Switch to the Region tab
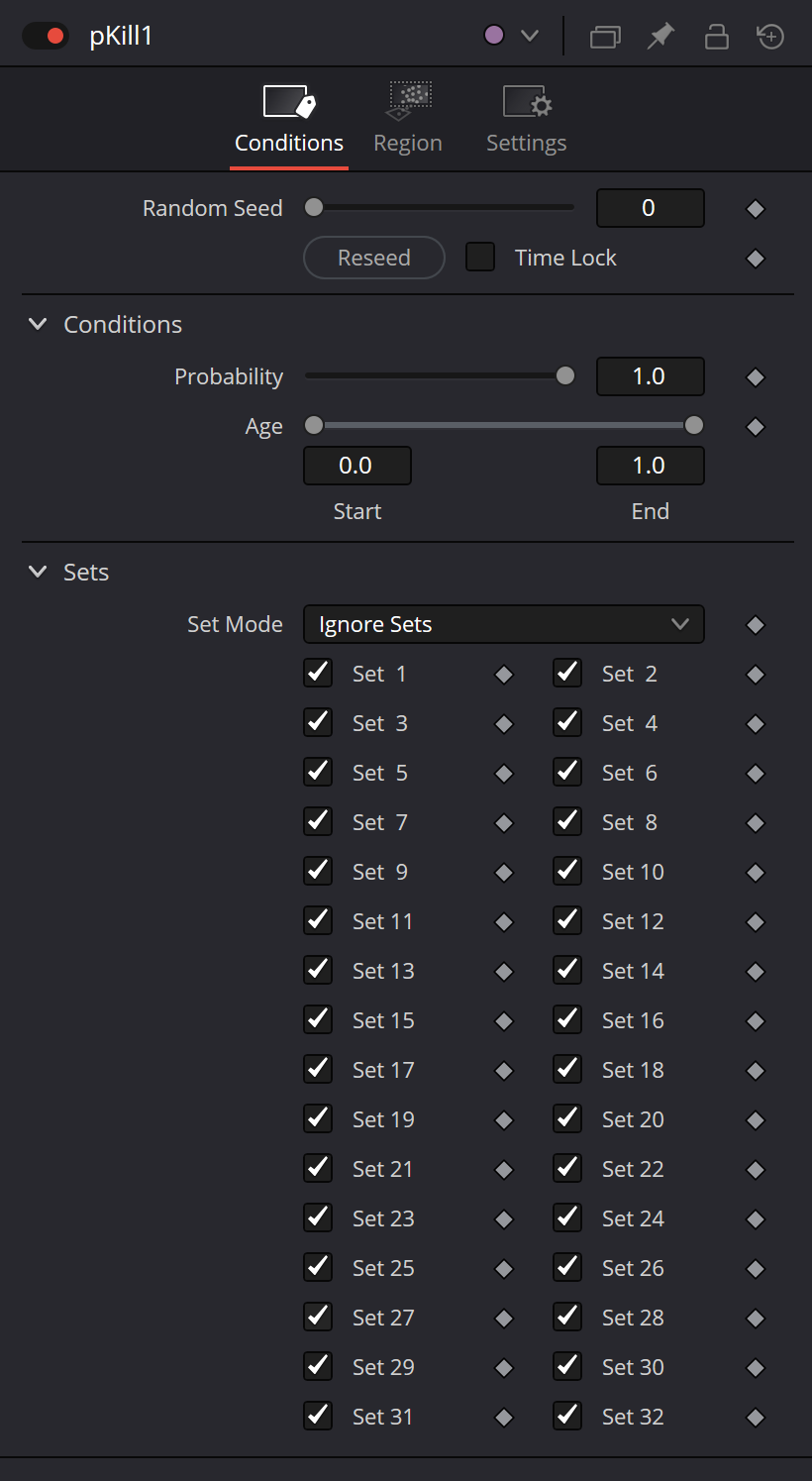This screenshot has width=812, height=1481. tap(408, 119)
